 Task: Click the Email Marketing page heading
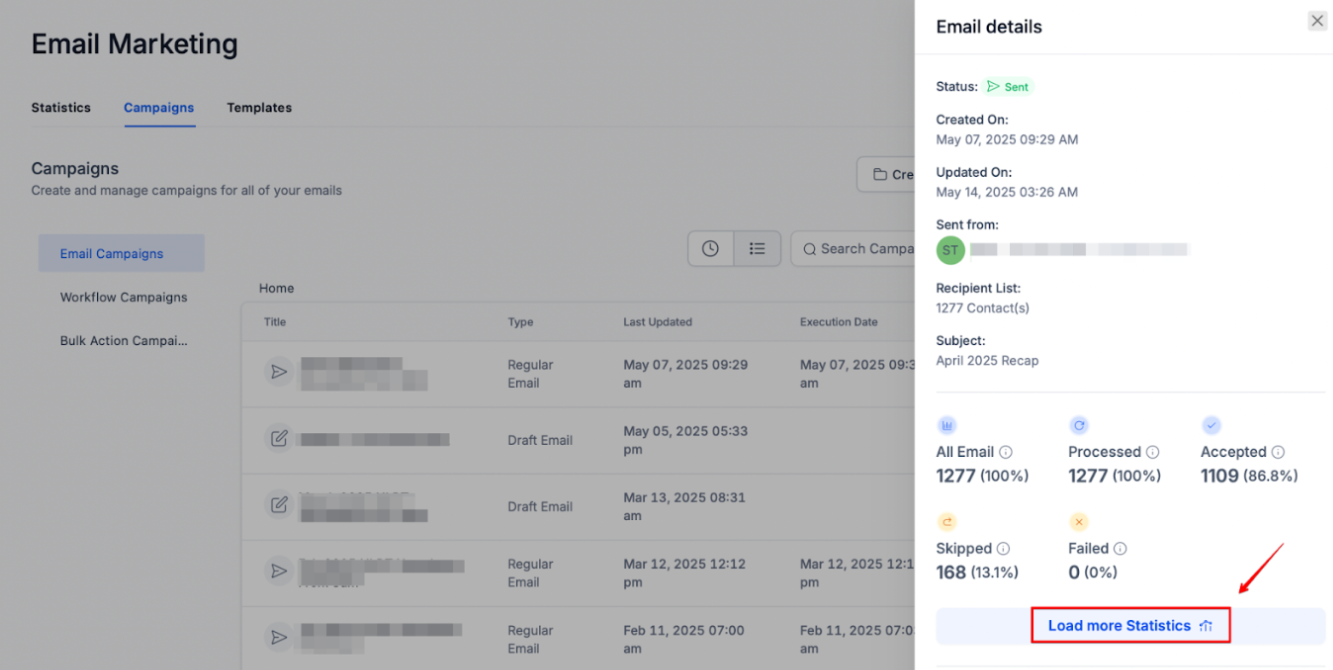tap(135, 44)
